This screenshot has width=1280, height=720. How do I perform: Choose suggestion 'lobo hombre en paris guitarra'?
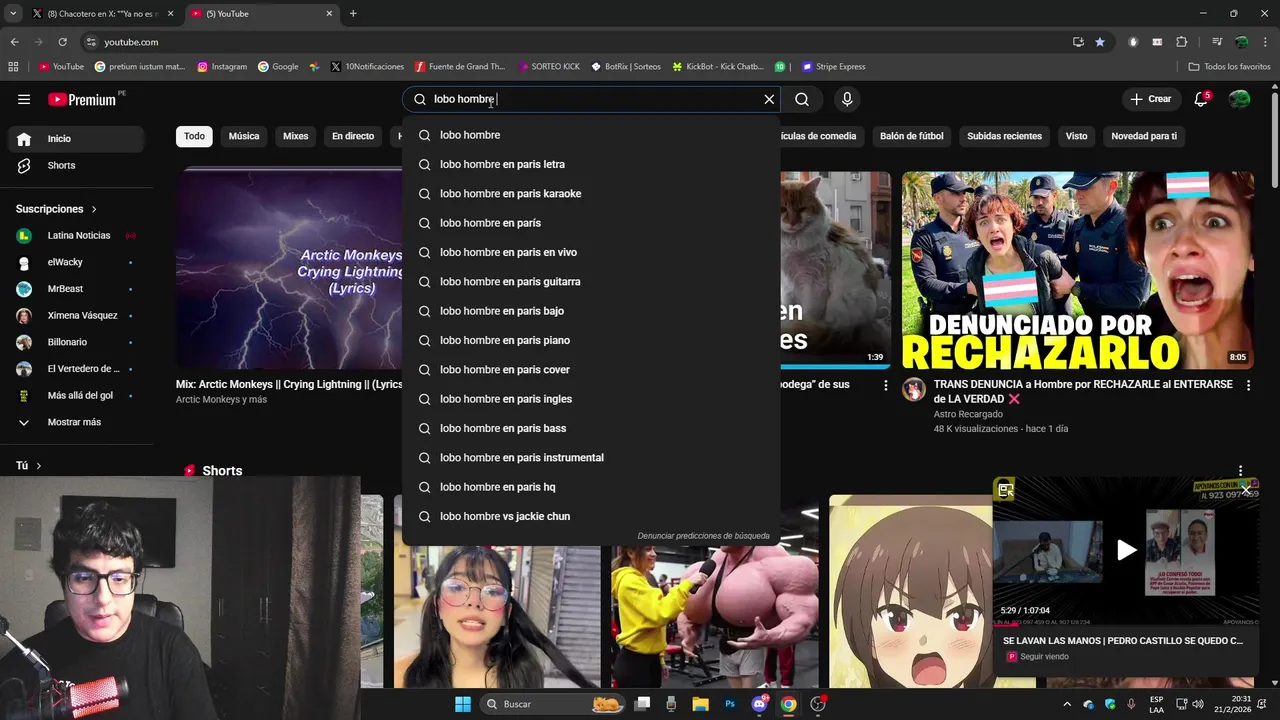(x=591, y=282)
